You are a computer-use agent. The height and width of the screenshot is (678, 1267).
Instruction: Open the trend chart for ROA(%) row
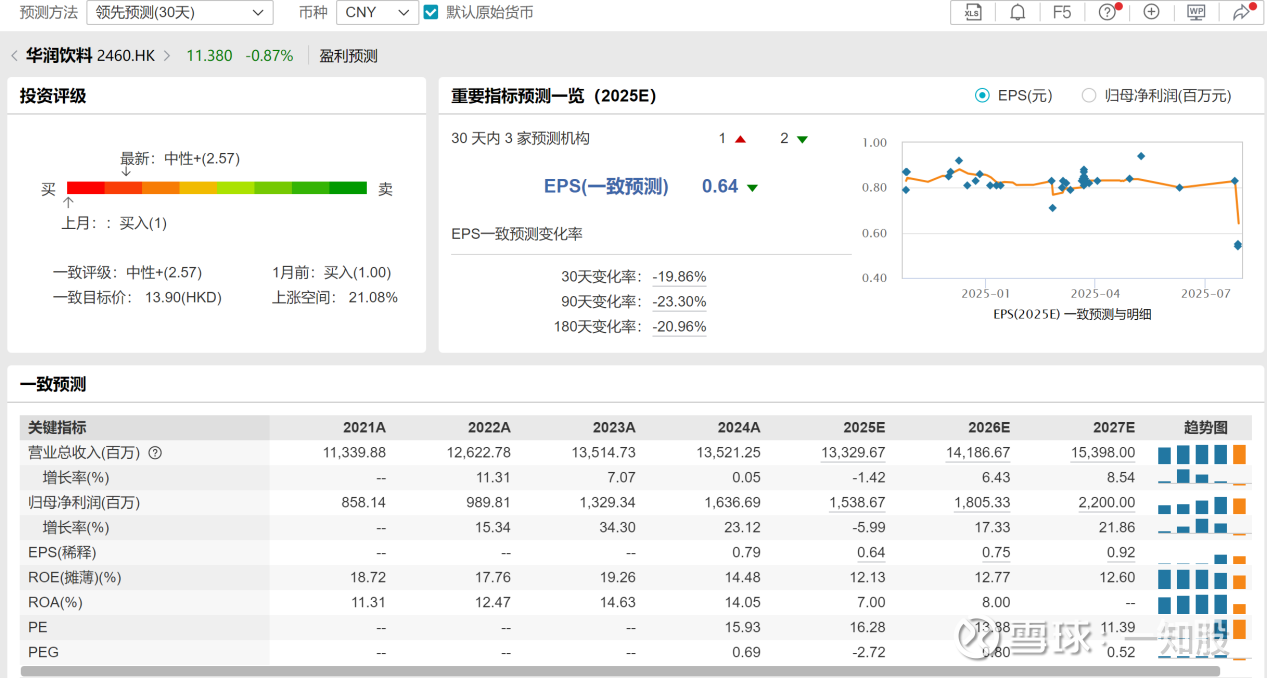tap(1202, 603)
